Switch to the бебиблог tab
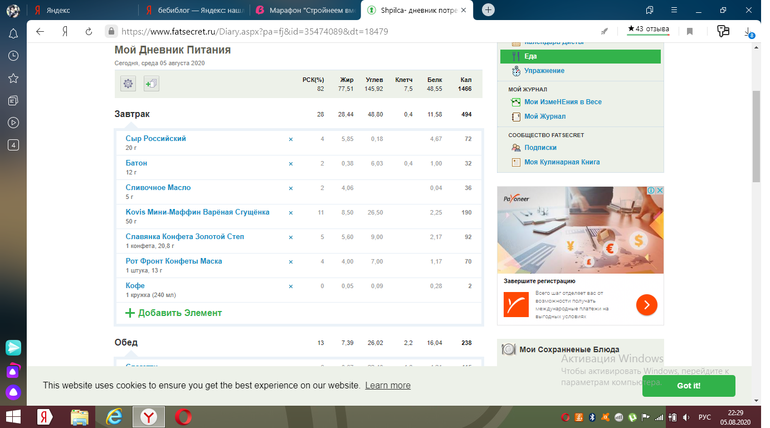The image size is (770, 428). tap(197, 10)
